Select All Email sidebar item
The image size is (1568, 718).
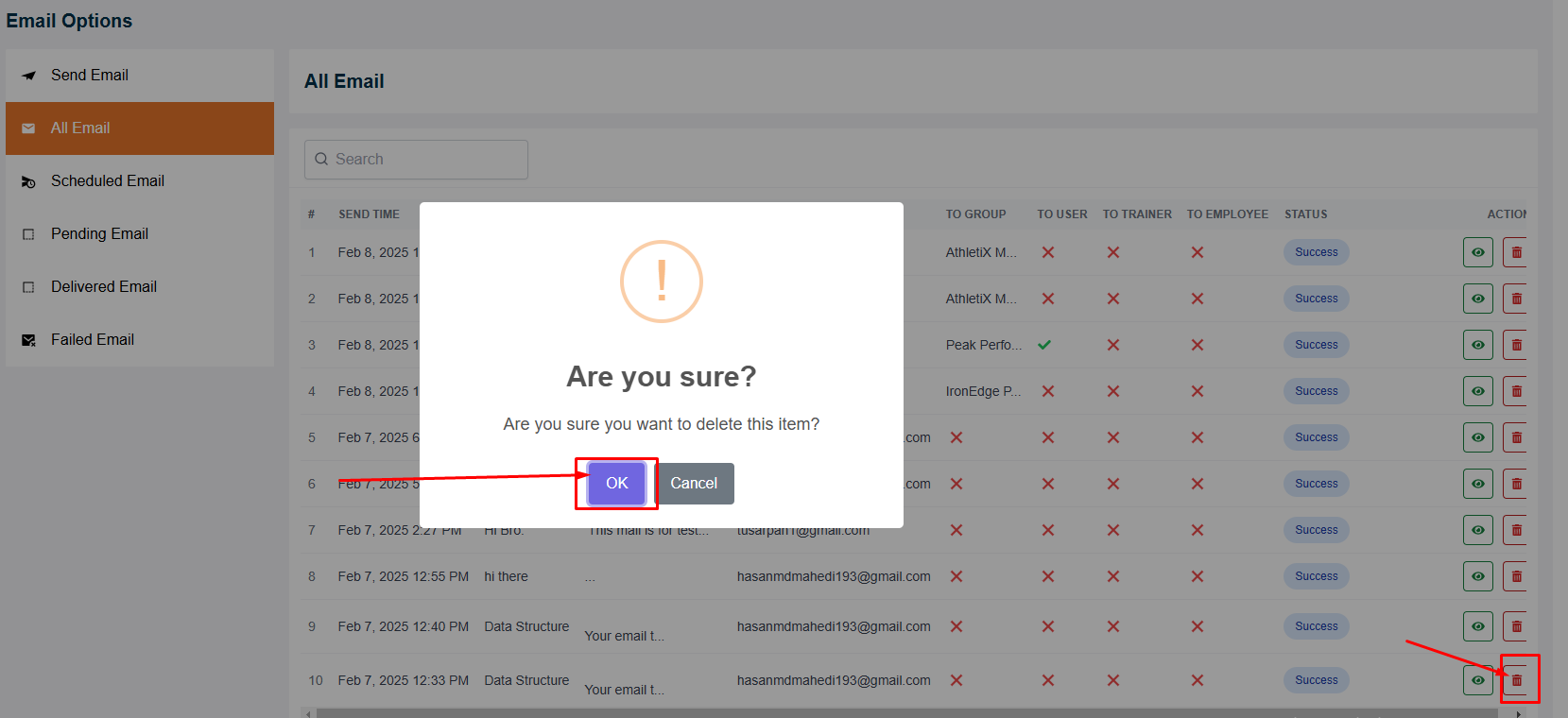tap(80, 128)
